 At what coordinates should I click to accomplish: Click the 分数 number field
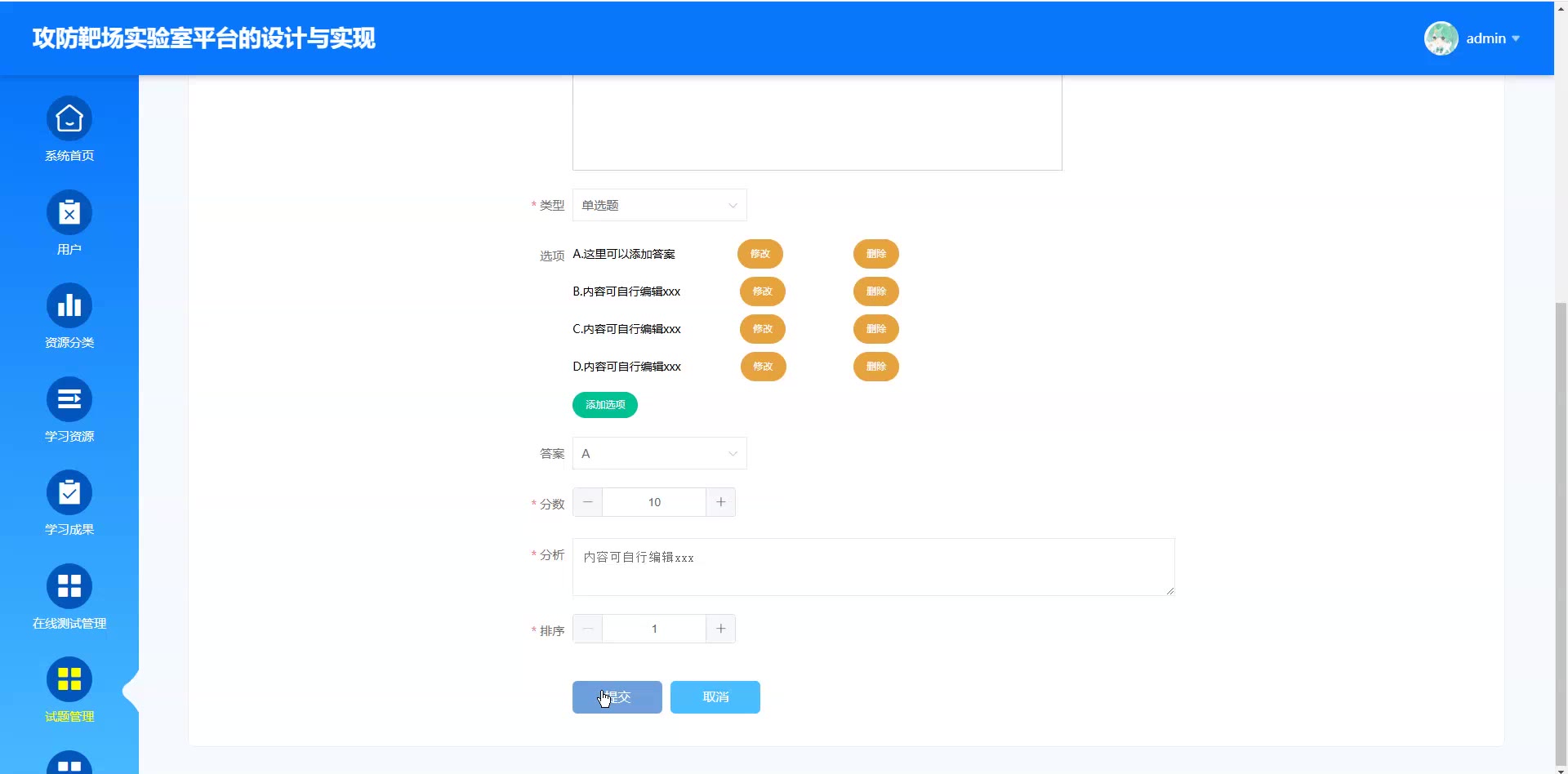[654, 502]
